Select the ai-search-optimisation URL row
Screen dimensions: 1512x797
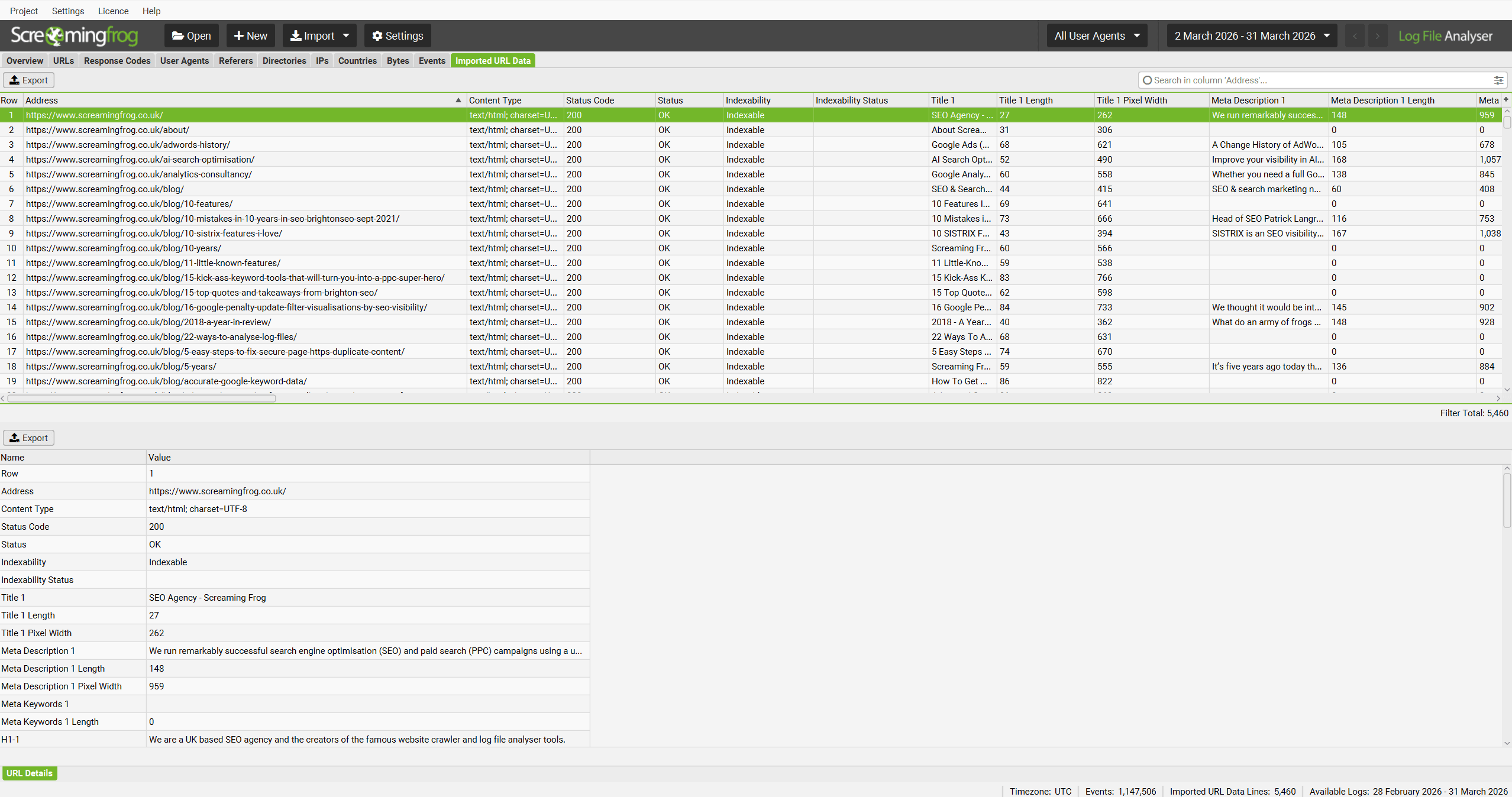coord(751,159)
